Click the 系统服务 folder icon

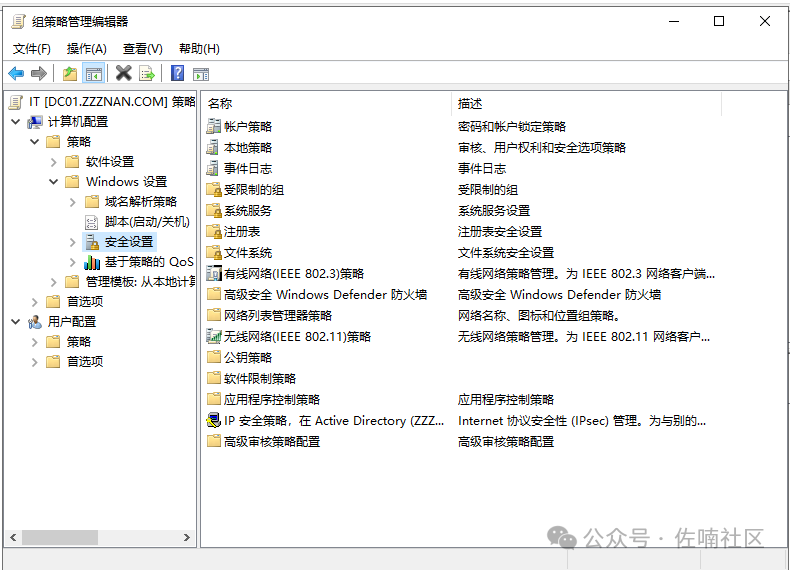(214, 210)
